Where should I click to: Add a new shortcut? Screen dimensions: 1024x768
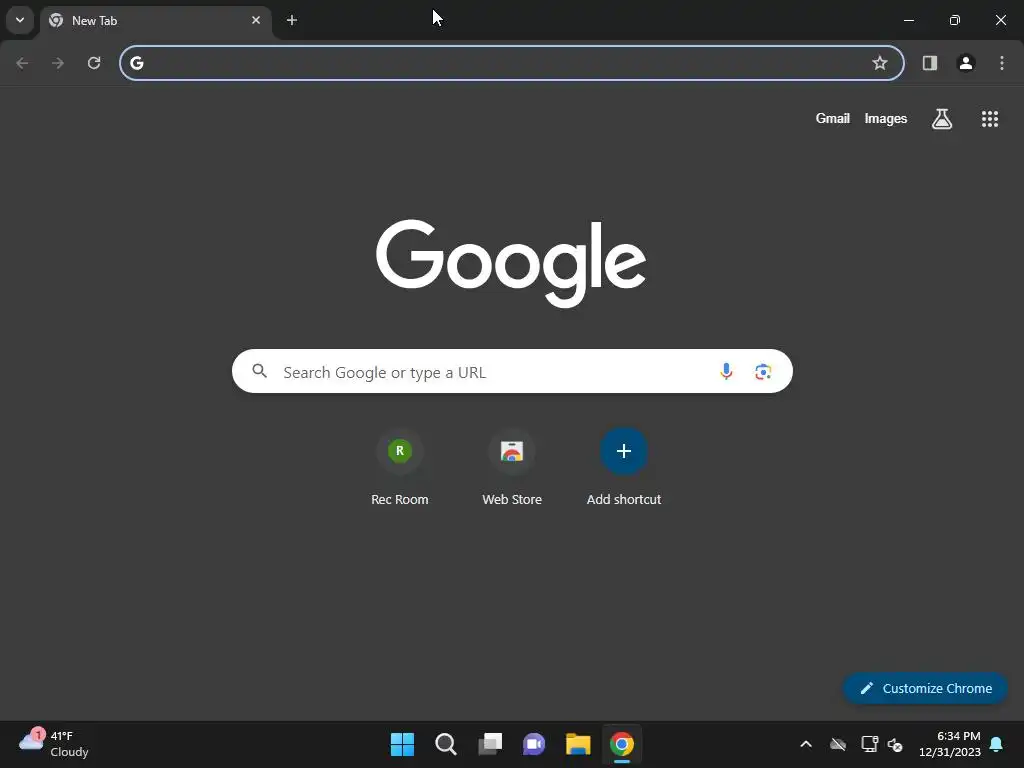[624, 466]
